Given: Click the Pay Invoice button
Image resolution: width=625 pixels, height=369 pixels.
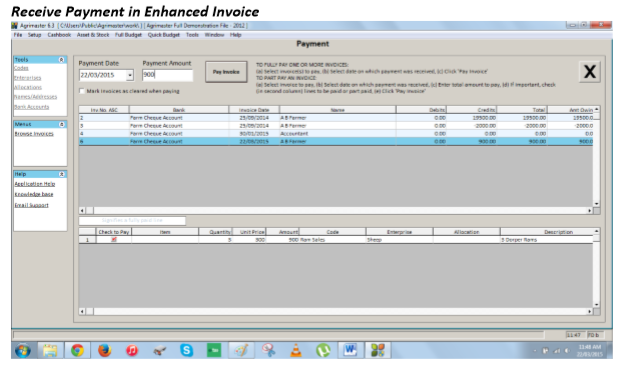Looking at the screenshot, I should (226, 72).
